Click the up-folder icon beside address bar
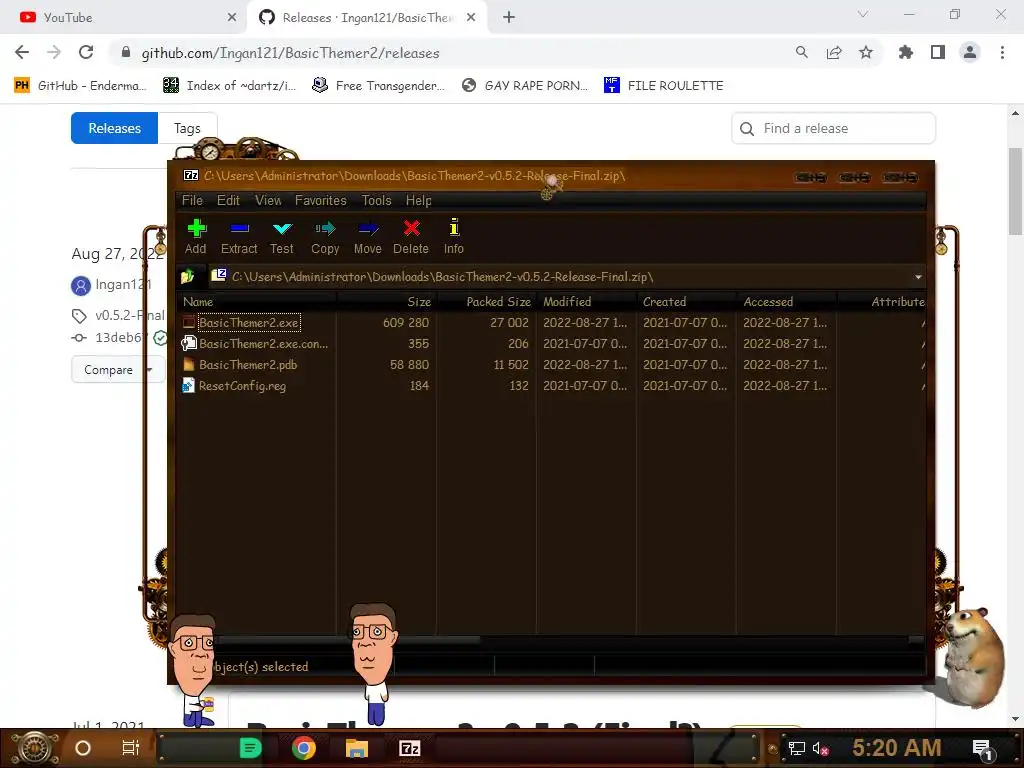1024x768 pixels. pos(188,277)
